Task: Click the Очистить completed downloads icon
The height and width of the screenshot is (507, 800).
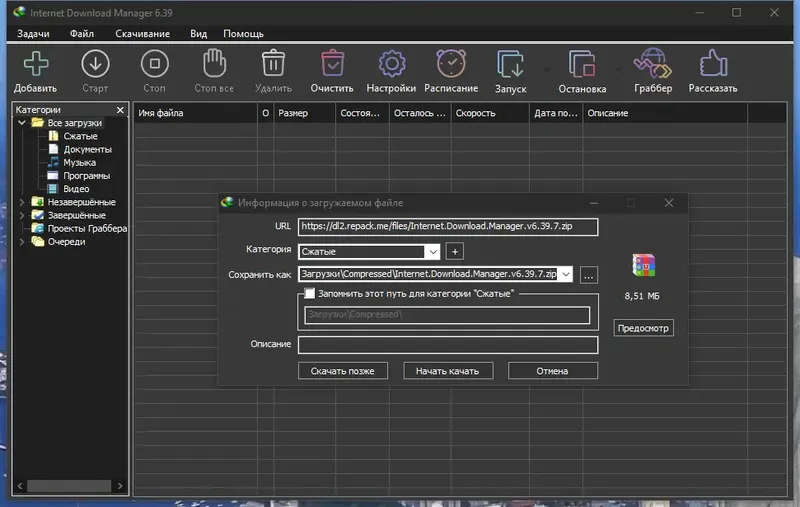Action: (x=332, y=64)
